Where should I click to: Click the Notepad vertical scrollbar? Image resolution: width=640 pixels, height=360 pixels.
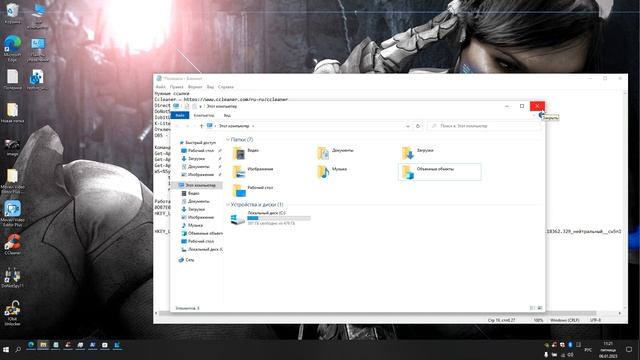point(625,200)
